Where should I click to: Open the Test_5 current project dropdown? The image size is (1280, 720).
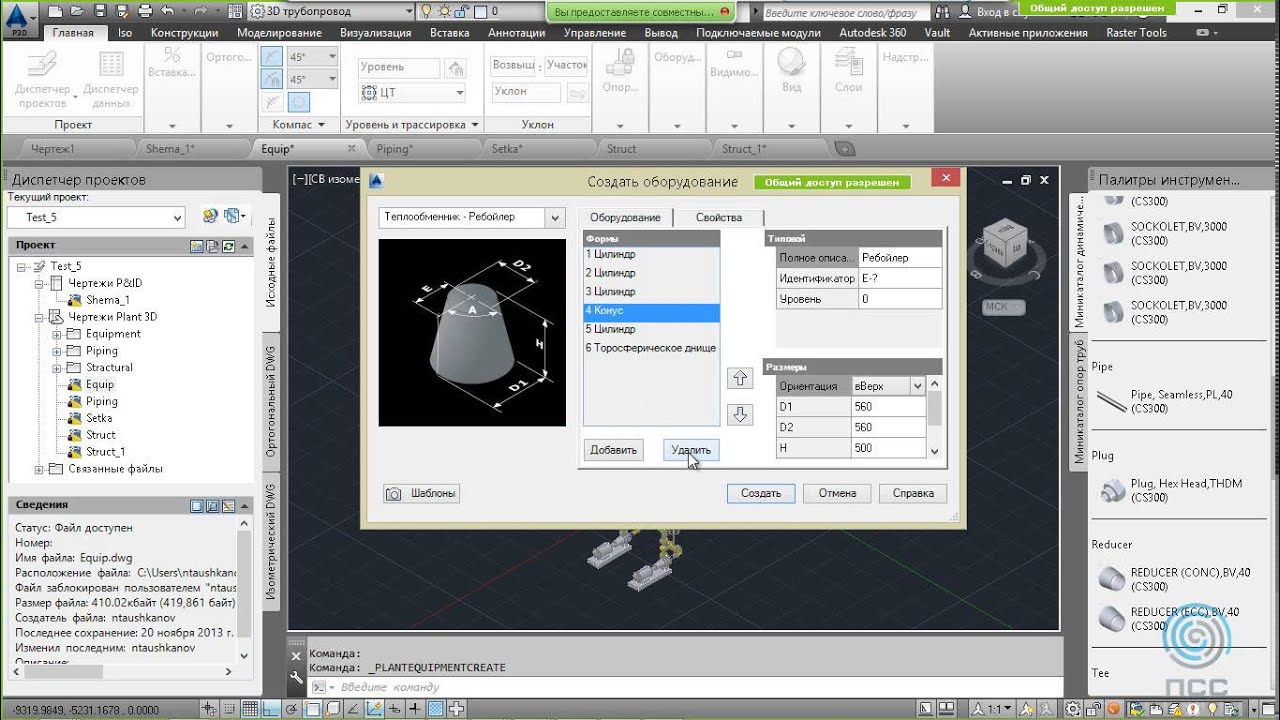point(178,217)
